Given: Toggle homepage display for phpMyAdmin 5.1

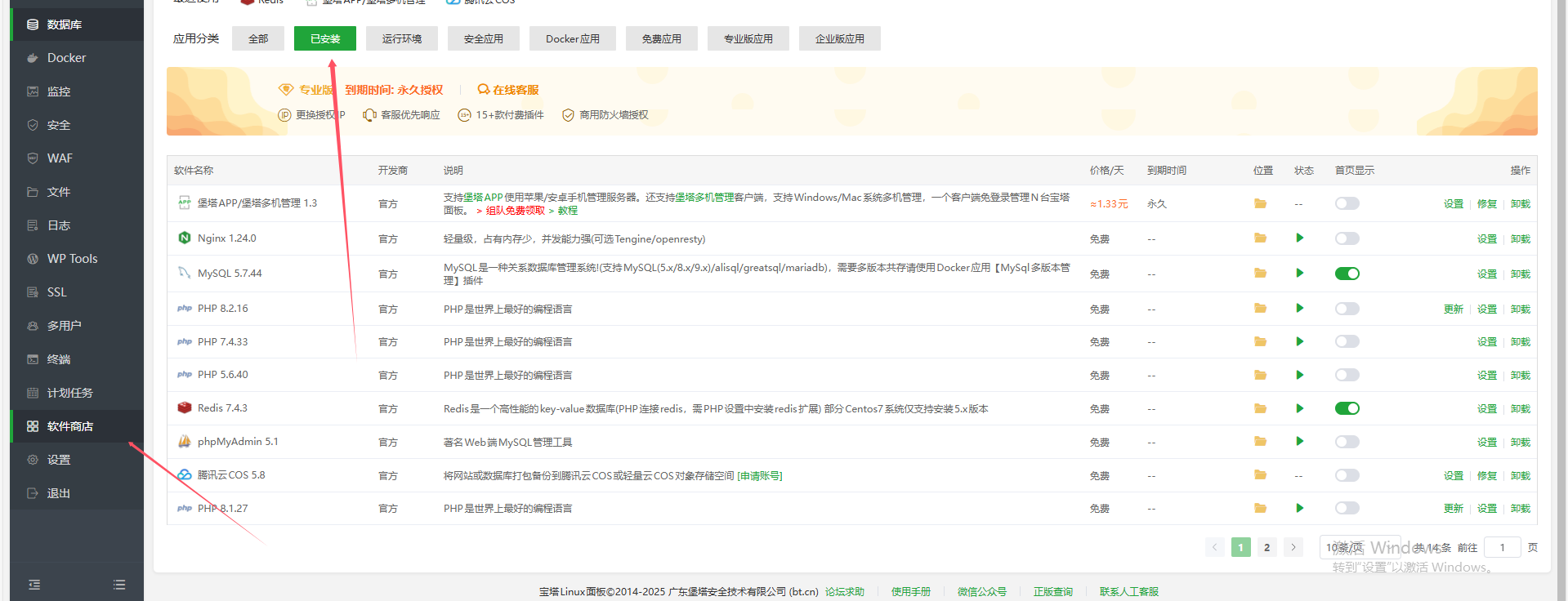Looking at the screenshot, I should pyautogui.click(x=1347, y=442).
